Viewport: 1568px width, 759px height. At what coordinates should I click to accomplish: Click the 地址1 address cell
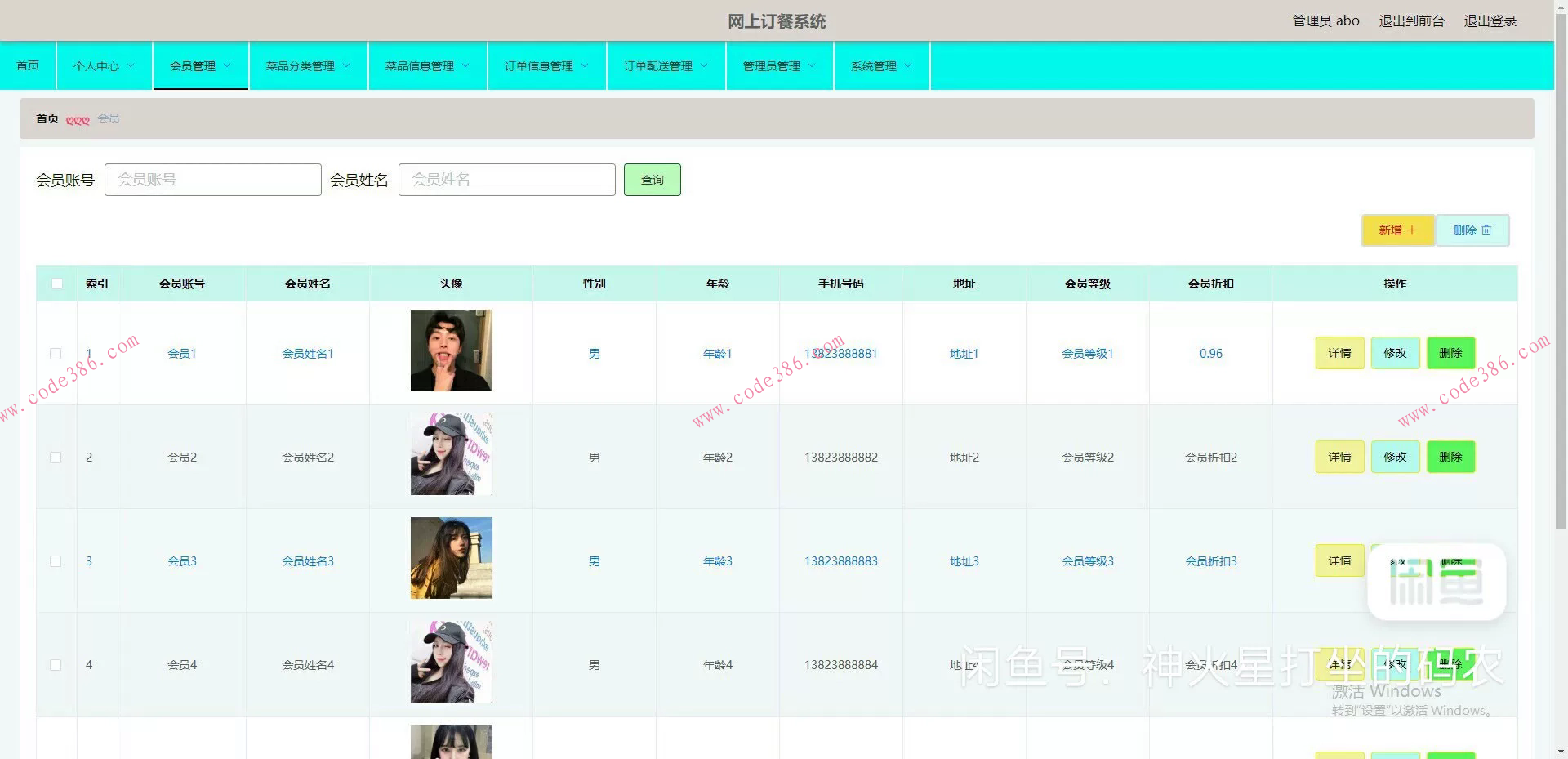(964, 354)
